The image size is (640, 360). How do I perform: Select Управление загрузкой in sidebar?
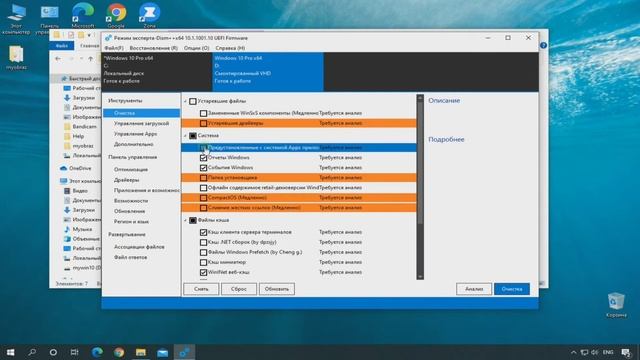click(x=141, y=123)
